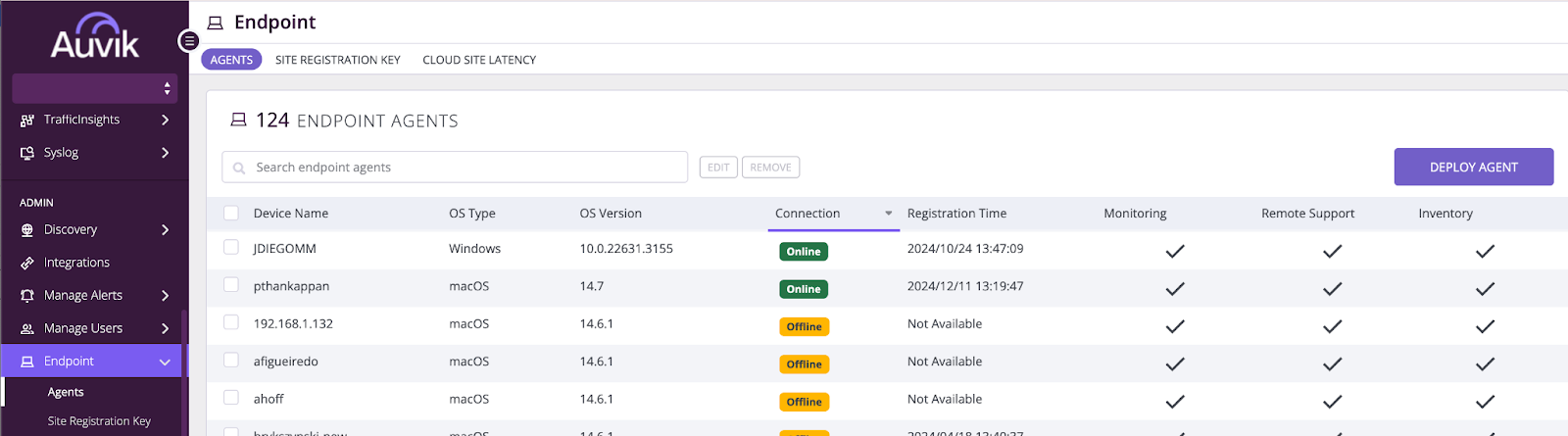Click Monitoring checkmark for 192.168.1.132
This screenshot has width=1568, height=436.
[1175, 326]
